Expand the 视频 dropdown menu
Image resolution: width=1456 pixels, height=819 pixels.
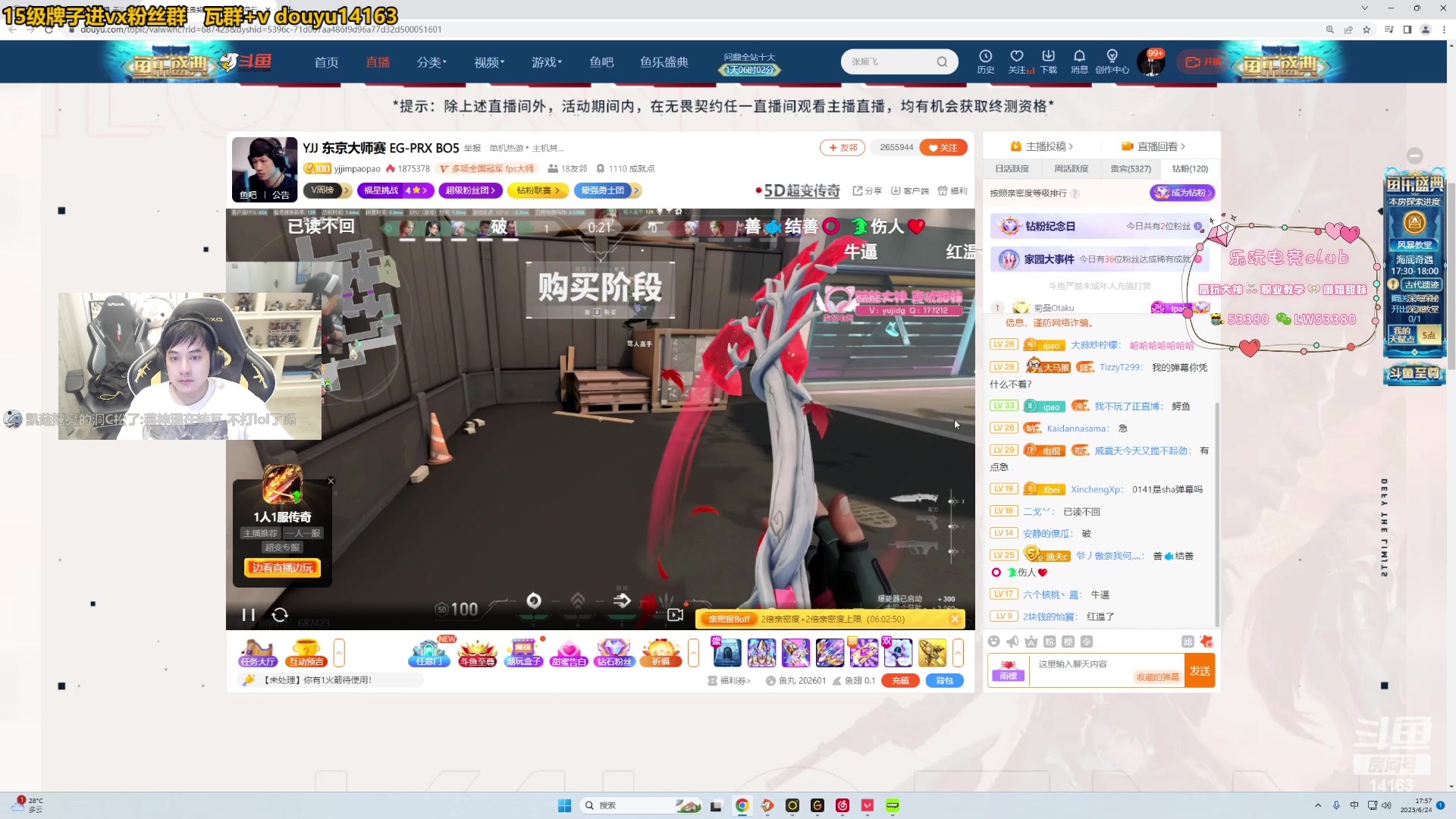pos(489,62)
